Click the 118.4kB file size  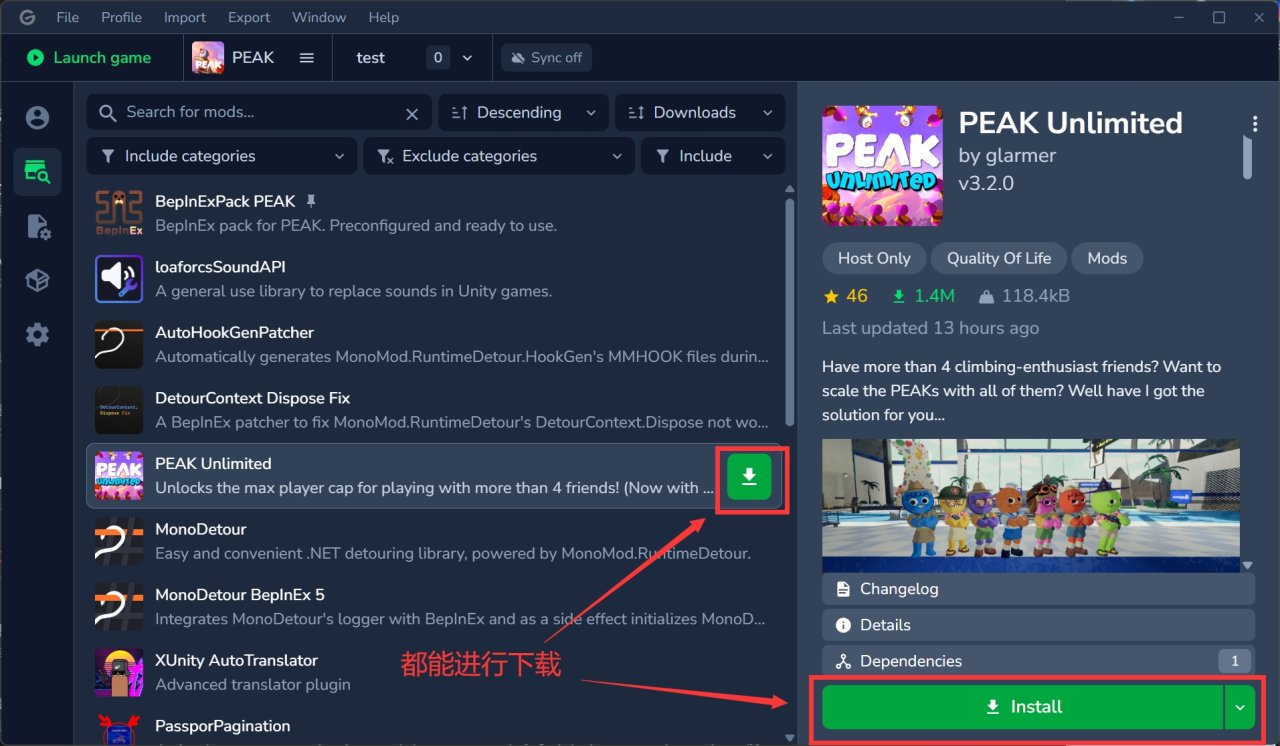(x=1024, y=296)
